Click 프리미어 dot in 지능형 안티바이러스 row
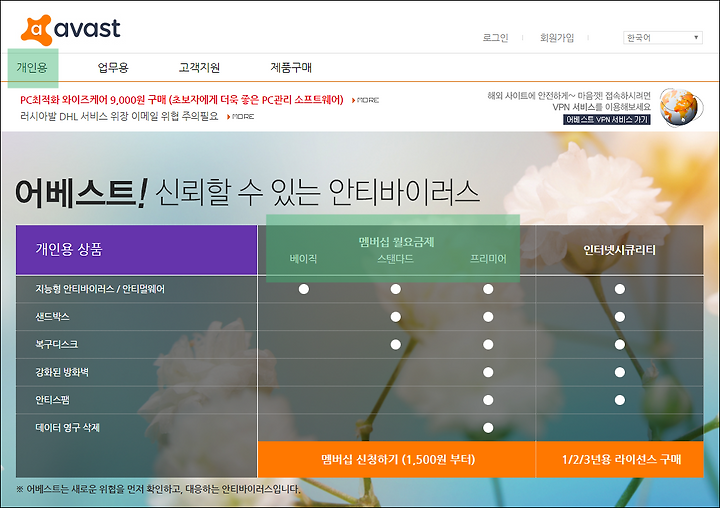 coord(488,289)
